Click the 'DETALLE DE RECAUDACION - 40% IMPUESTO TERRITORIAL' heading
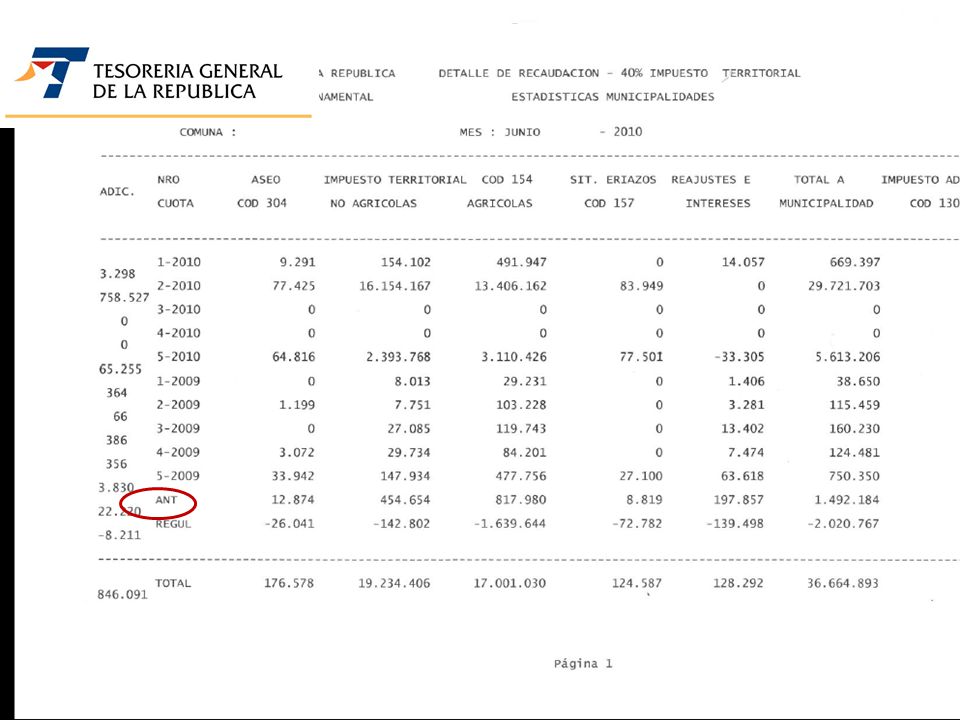Screen dimensions: 960x720 click(619, 73)
